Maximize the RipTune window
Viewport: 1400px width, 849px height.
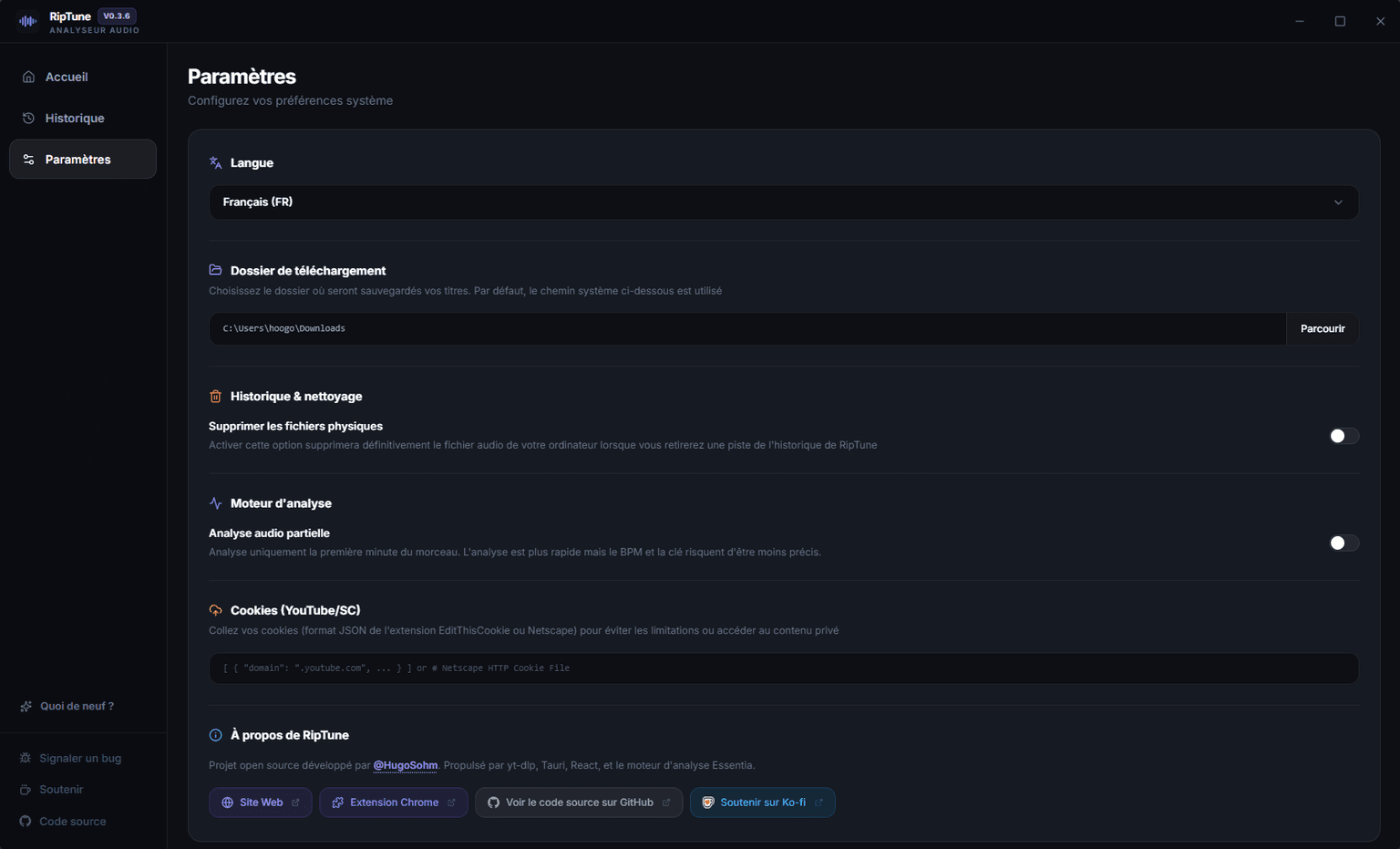point(1340,21)
